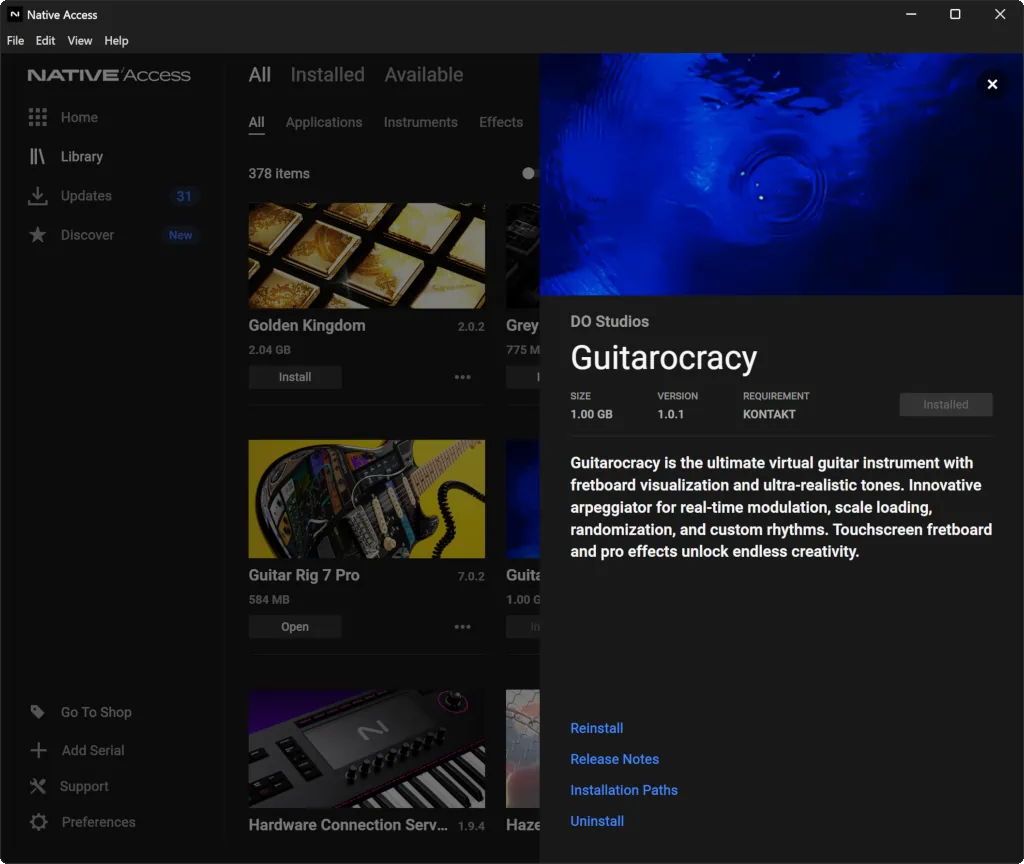Open Golden Kingdom more options menu
This screenshot has width=1024, height=864.
(462, 377)
